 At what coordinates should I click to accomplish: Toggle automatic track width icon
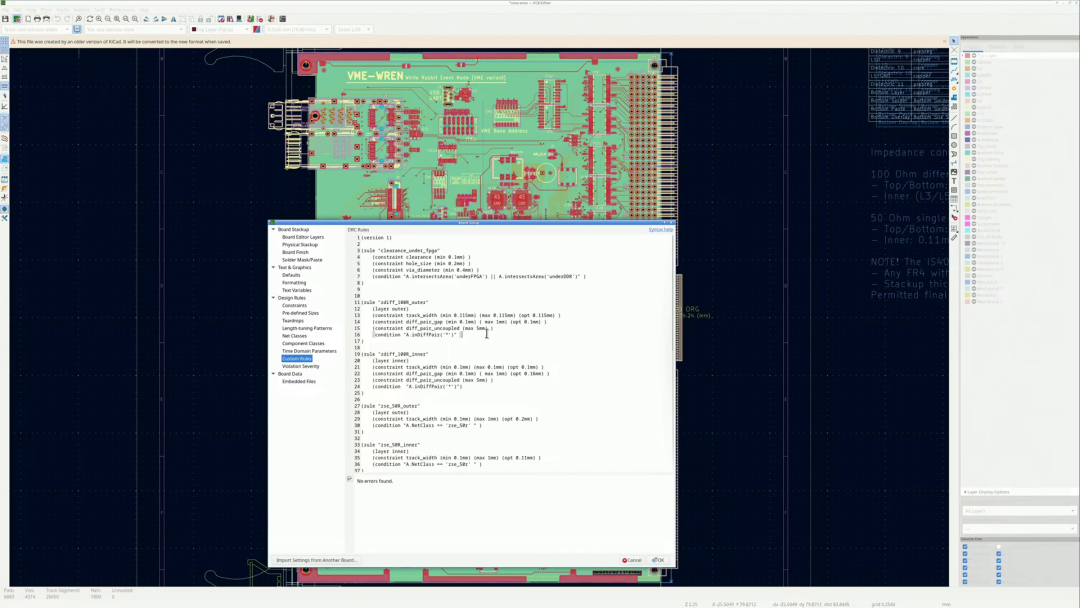point(76,30)
